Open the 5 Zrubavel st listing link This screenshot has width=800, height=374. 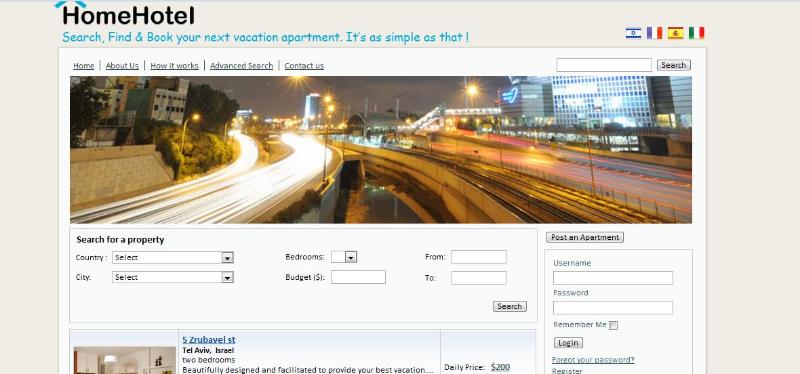click(209, 339)
